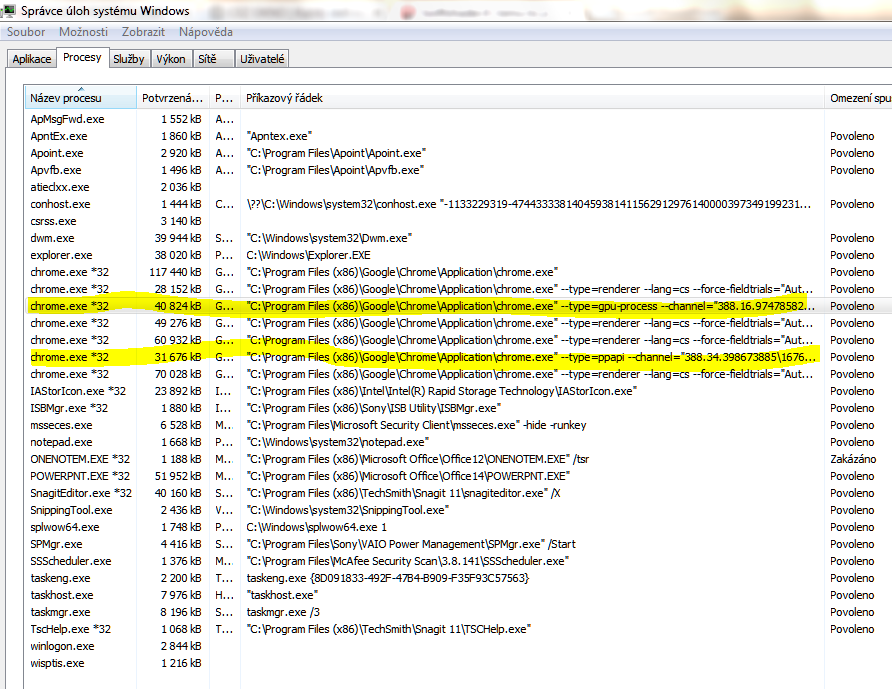
Task: Switch to the Služby tab
Action: [x=128, y=59]
